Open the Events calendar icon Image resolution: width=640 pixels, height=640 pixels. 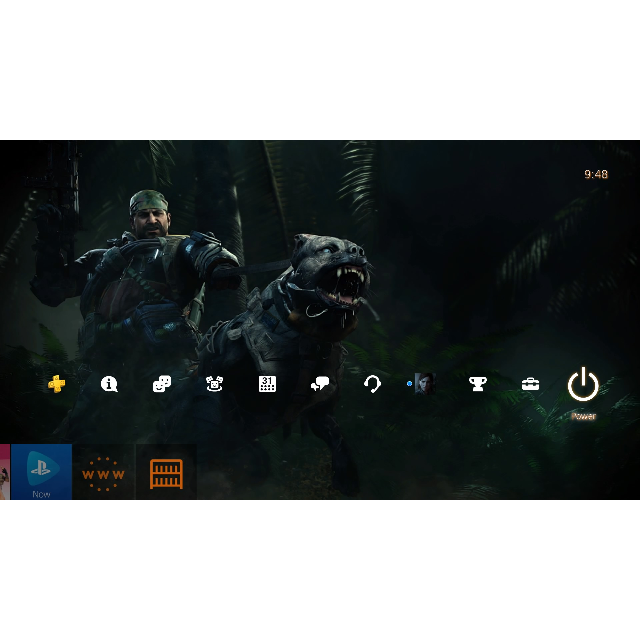pyautogui.click(x=267, y=384)
